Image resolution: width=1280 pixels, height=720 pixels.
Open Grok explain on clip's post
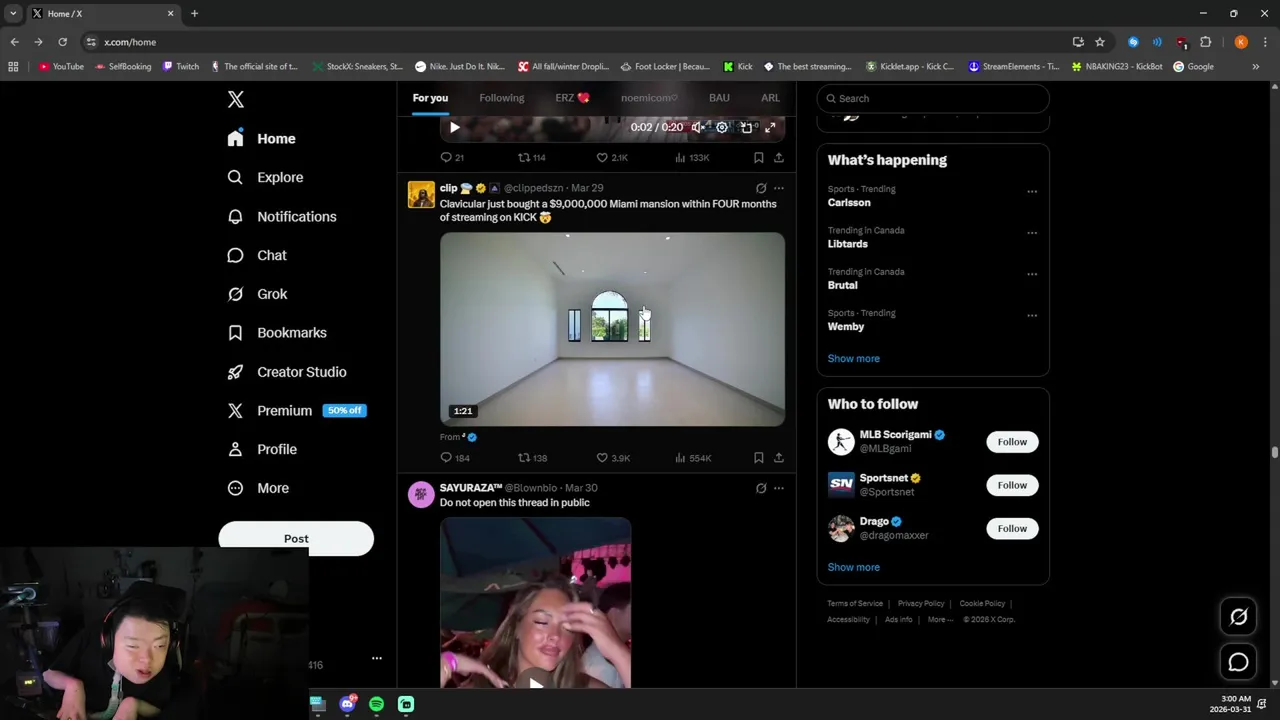pos(761,188)
